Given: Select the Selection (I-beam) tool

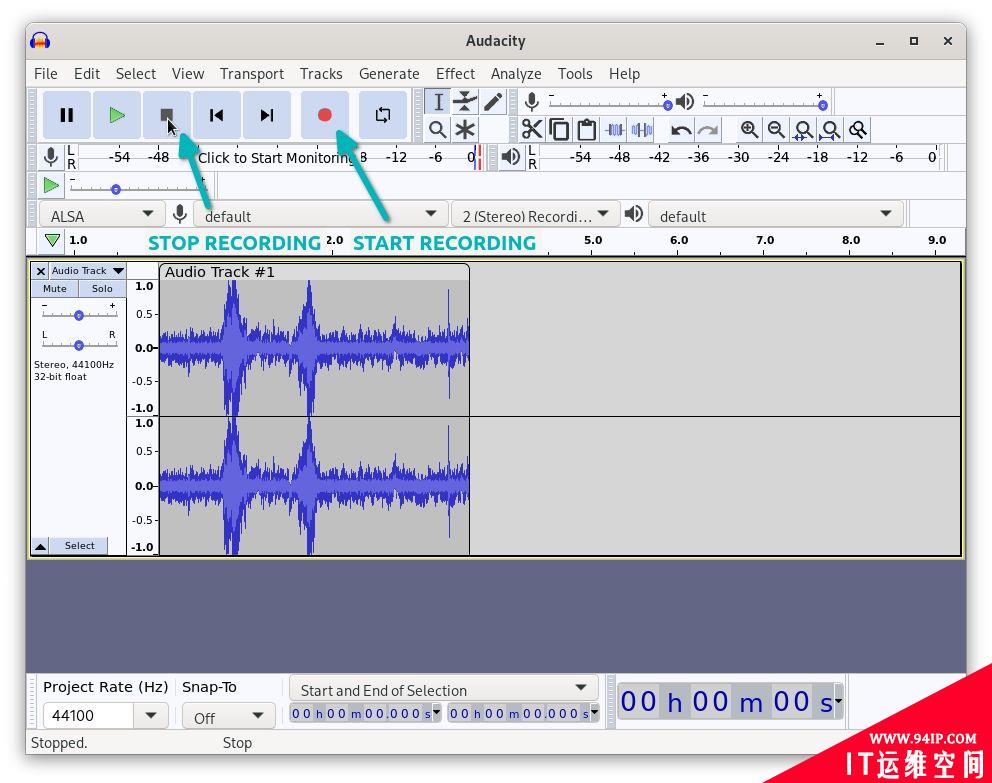Looking at the screenshot, I should (437, 101).
